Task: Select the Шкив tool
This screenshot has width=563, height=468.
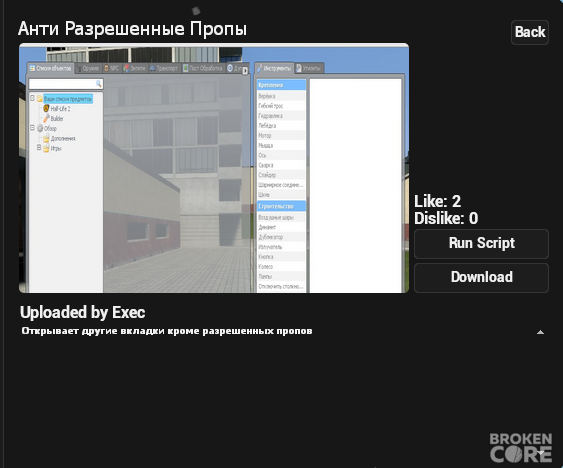Action: 281,195
